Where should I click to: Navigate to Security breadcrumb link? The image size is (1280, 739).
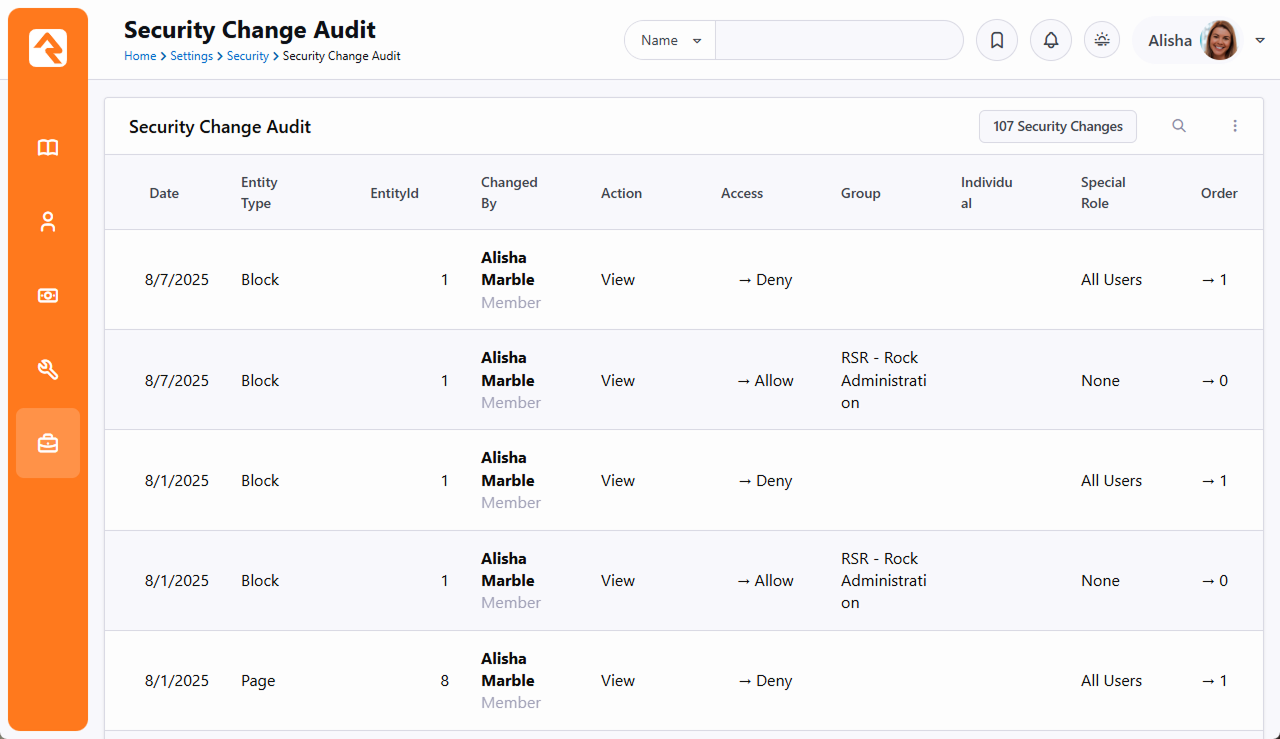[247, 56]
